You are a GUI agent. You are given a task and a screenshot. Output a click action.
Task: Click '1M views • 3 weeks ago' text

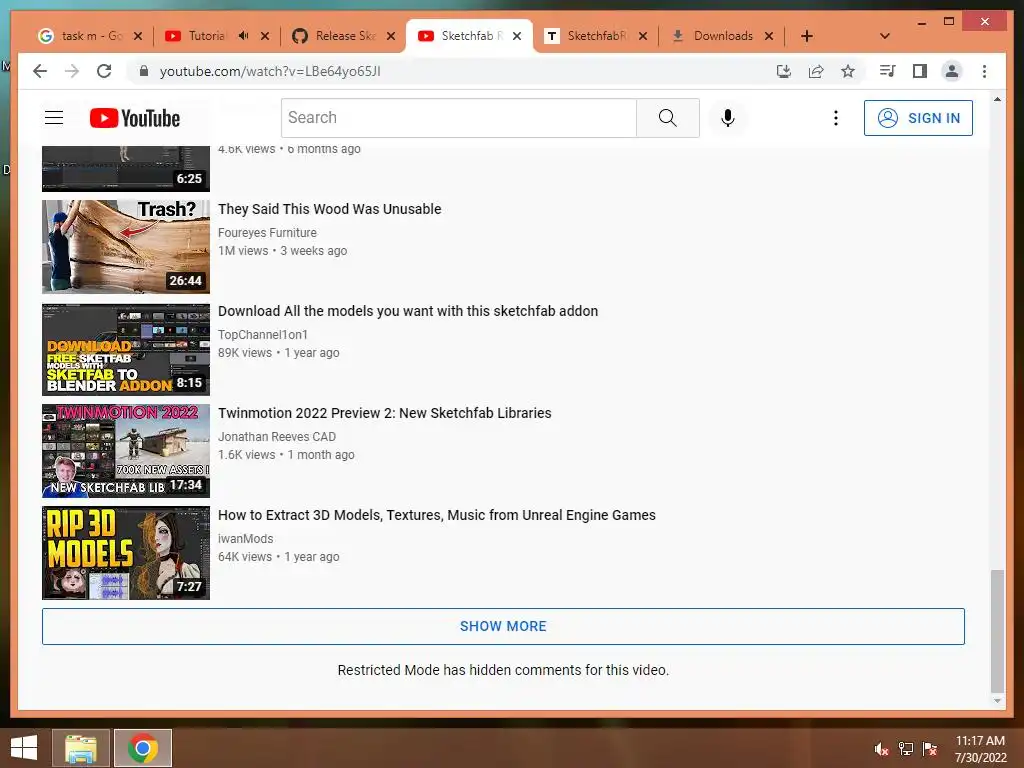(x=282, y=251)
